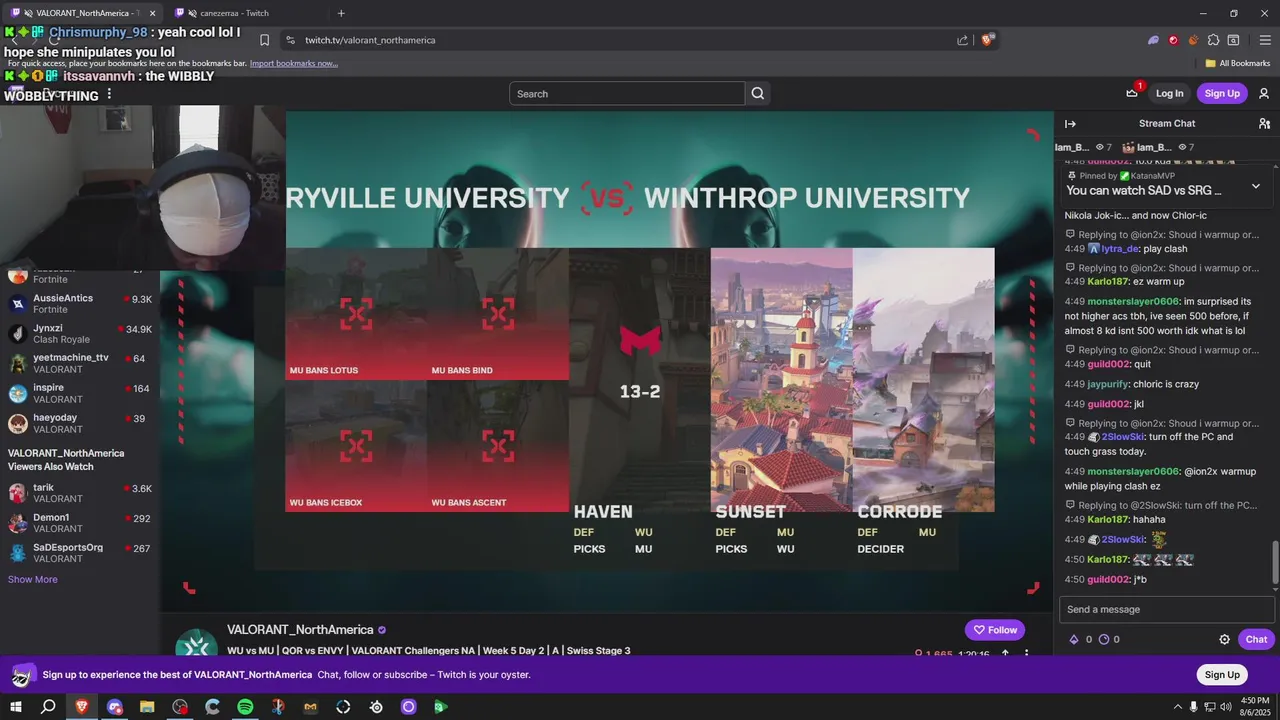
Task: Bookmark this page with the bookmark icon
Action: tap(264, 40)
